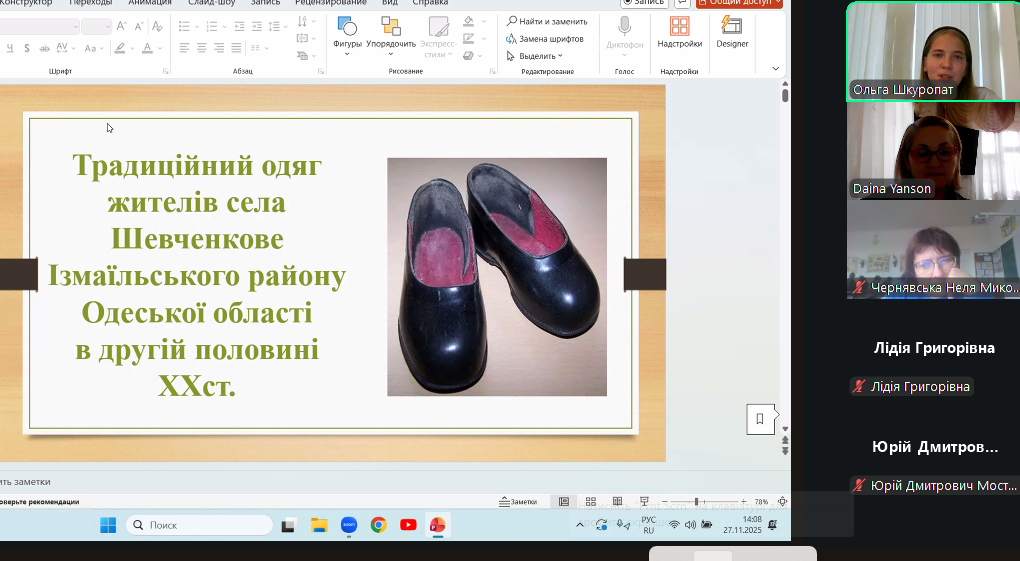Open the font color dropdown arrow
Screen dimensions: 1020x561
pos(161,48)
